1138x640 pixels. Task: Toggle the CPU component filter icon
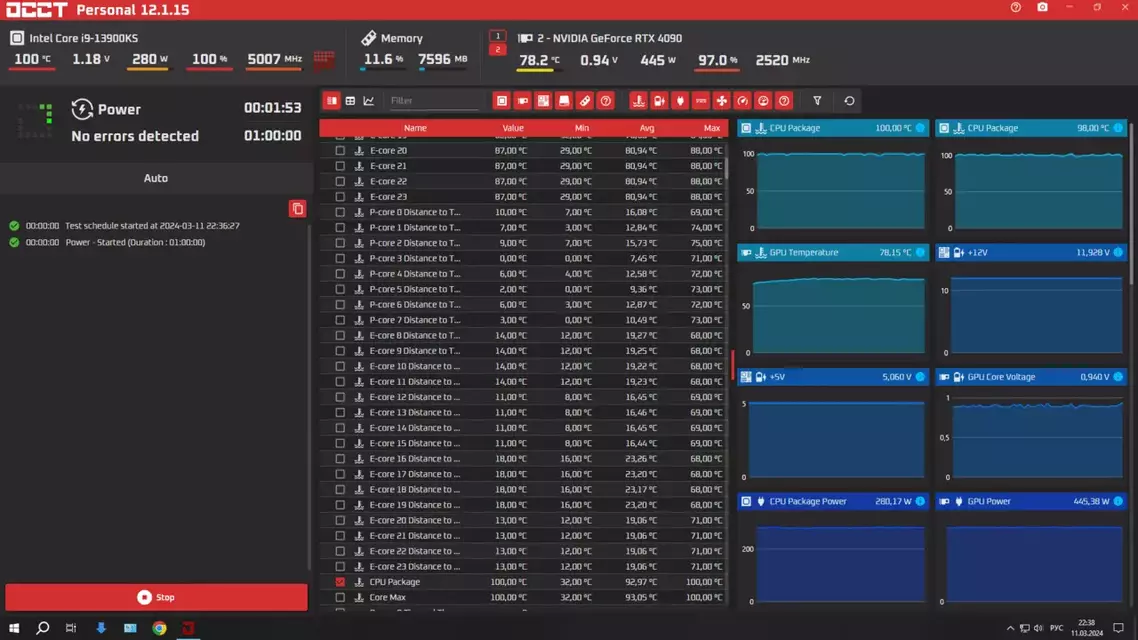(502, 101)
